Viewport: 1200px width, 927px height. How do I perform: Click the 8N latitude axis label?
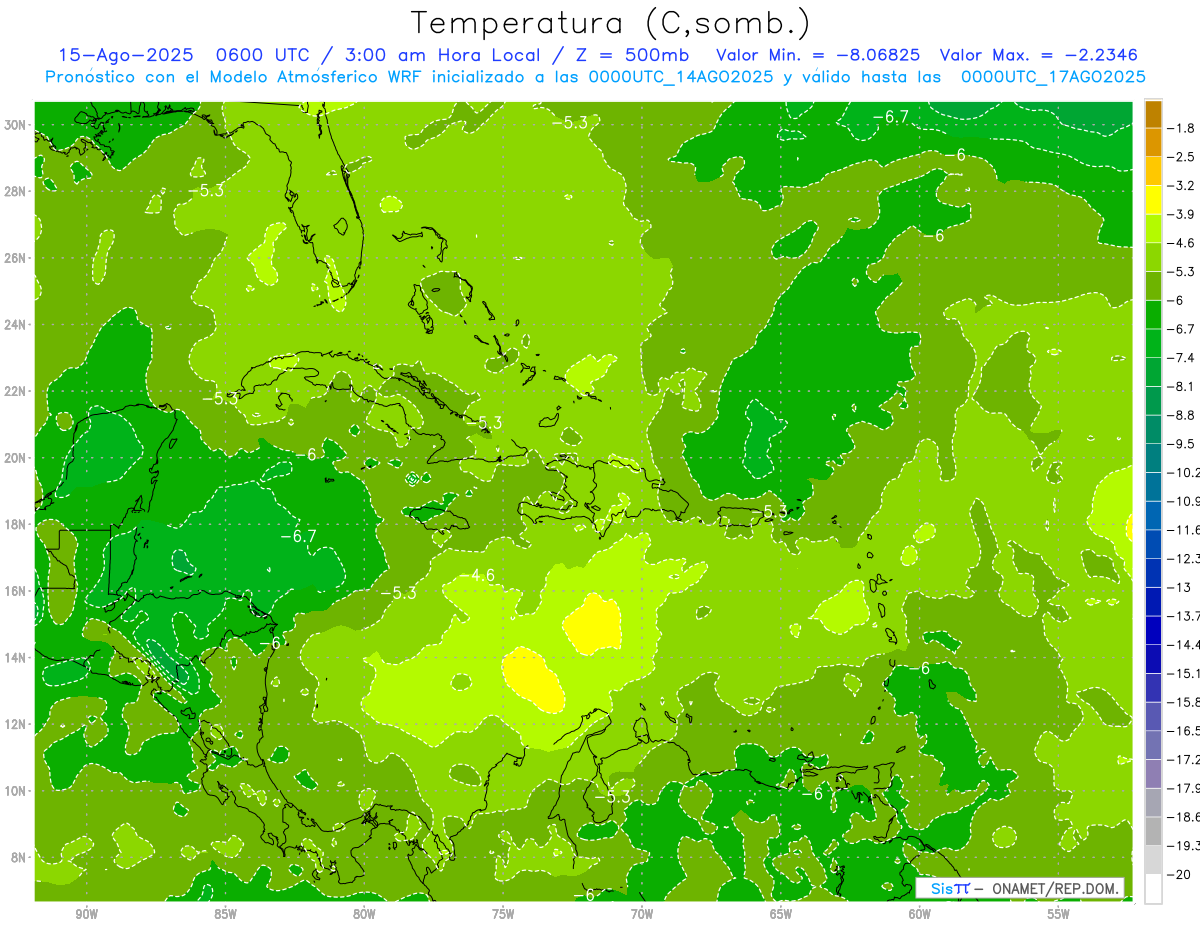coord(20,857)
